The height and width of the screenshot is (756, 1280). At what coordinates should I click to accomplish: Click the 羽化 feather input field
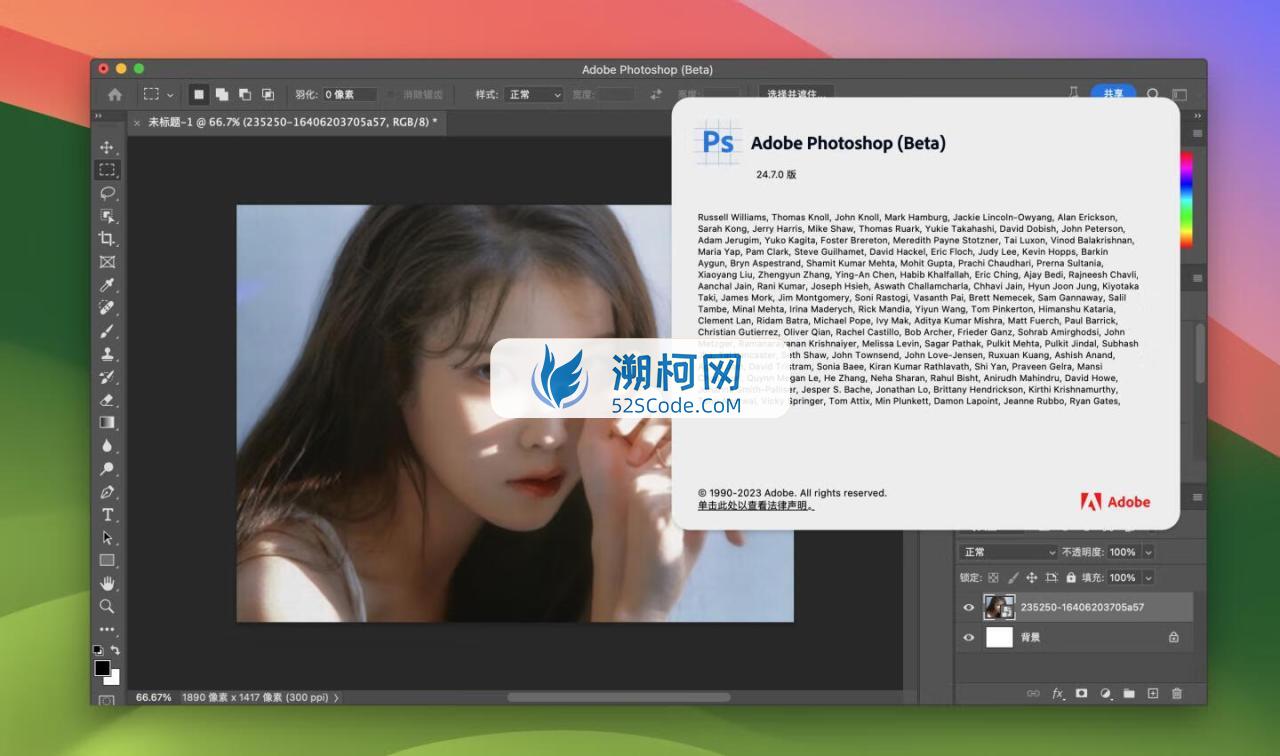click(x=349, y=94)
